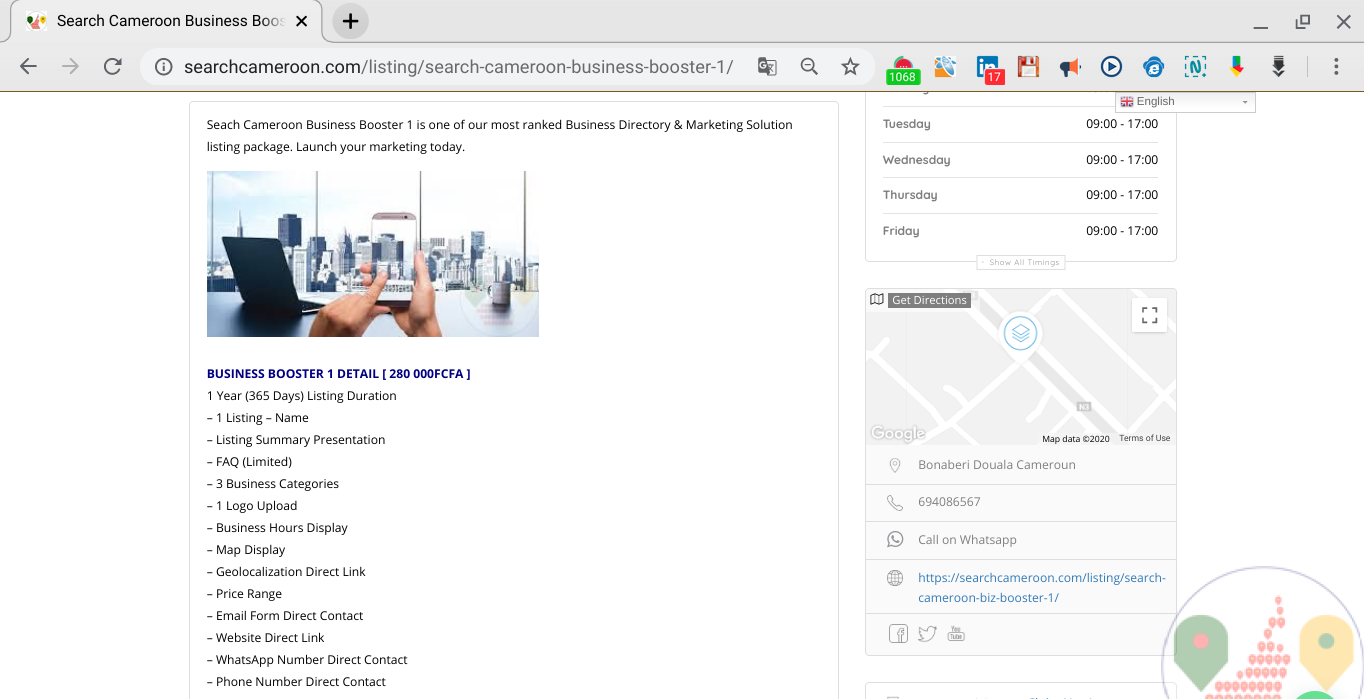Open the English language dropdown
Screen dimensions: 1364x699
pyautogui.click(x=1185, y=101)
